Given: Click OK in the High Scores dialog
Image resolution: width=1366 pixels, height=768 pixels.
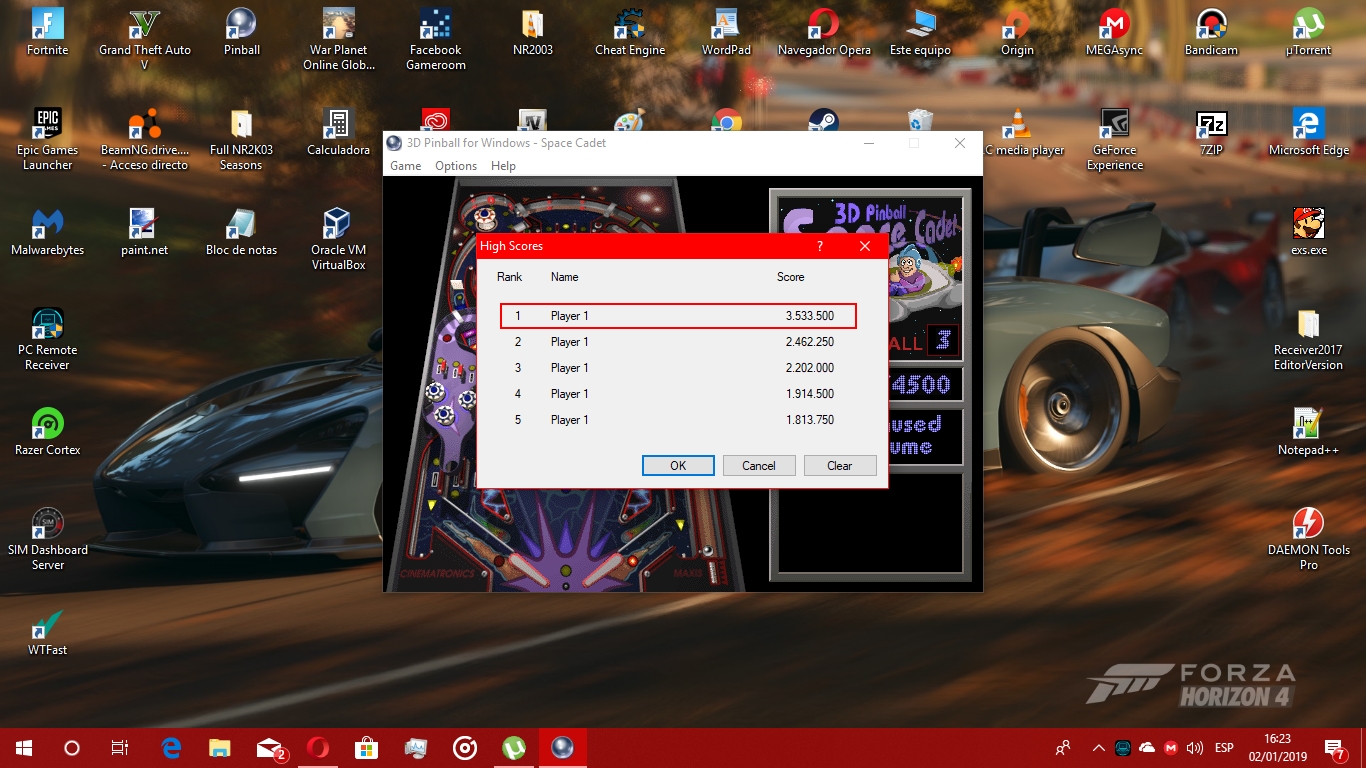Looking at the screenshot, I should [678, 466].
